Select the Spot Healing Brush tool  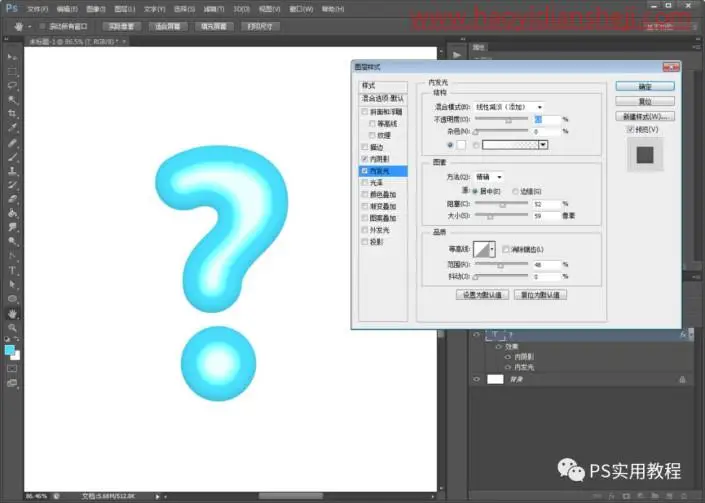[x=12, y=142]
